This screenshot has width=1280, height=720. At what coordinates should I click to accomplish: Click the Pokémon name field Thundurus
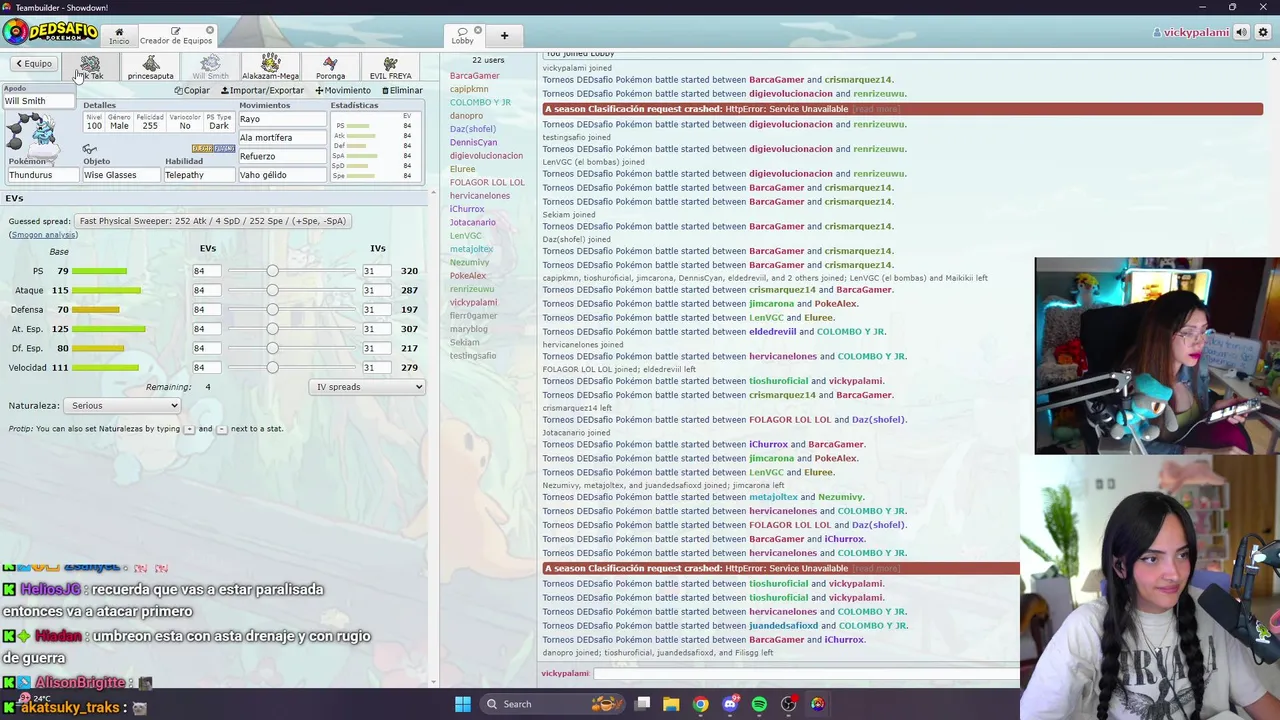(42, 175)
